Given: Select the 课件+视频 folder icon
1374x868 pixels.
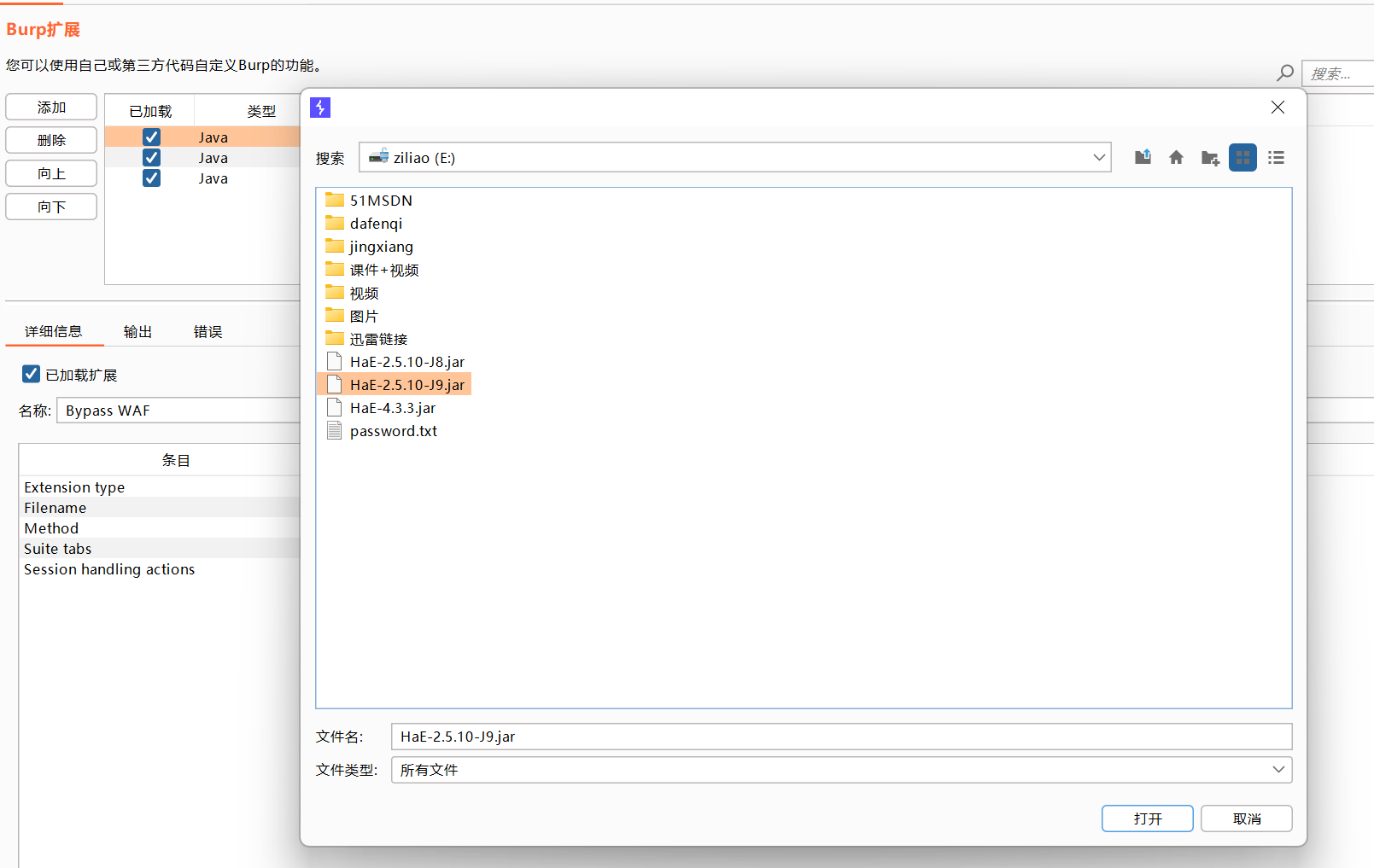Looking at the screenshot, I should [x=335, y=269].
